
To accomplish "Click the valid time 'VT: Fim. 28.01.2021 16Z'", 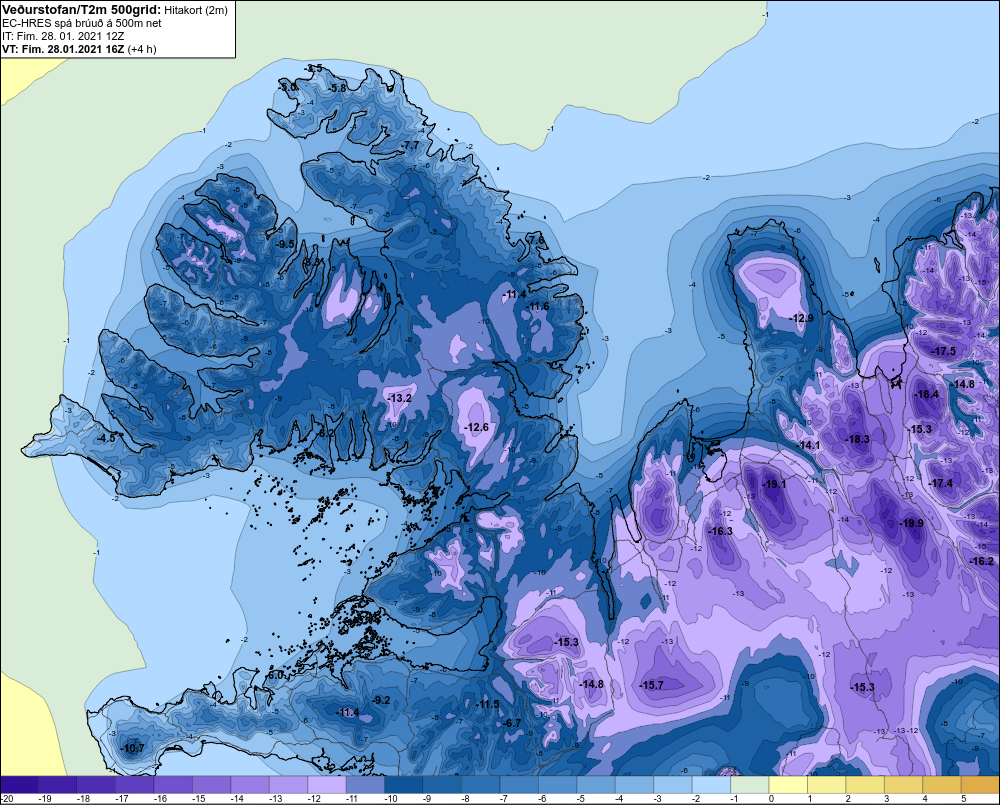I will 63,49.
